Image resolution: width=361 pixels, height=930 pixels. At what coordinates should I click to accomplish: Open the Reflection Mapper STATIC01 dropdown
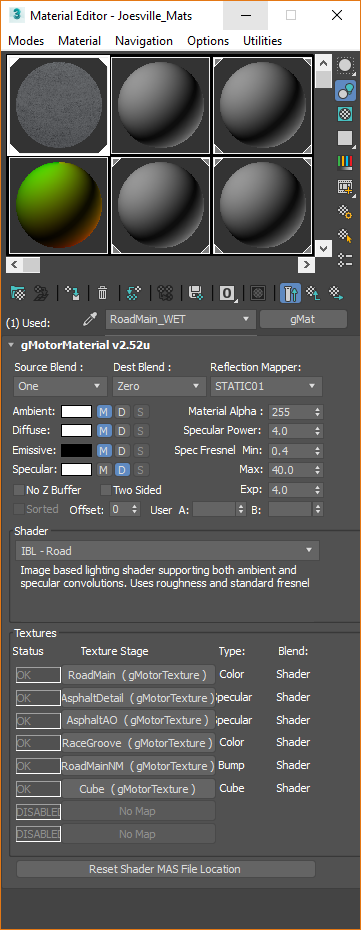click(x=266, y=386)
